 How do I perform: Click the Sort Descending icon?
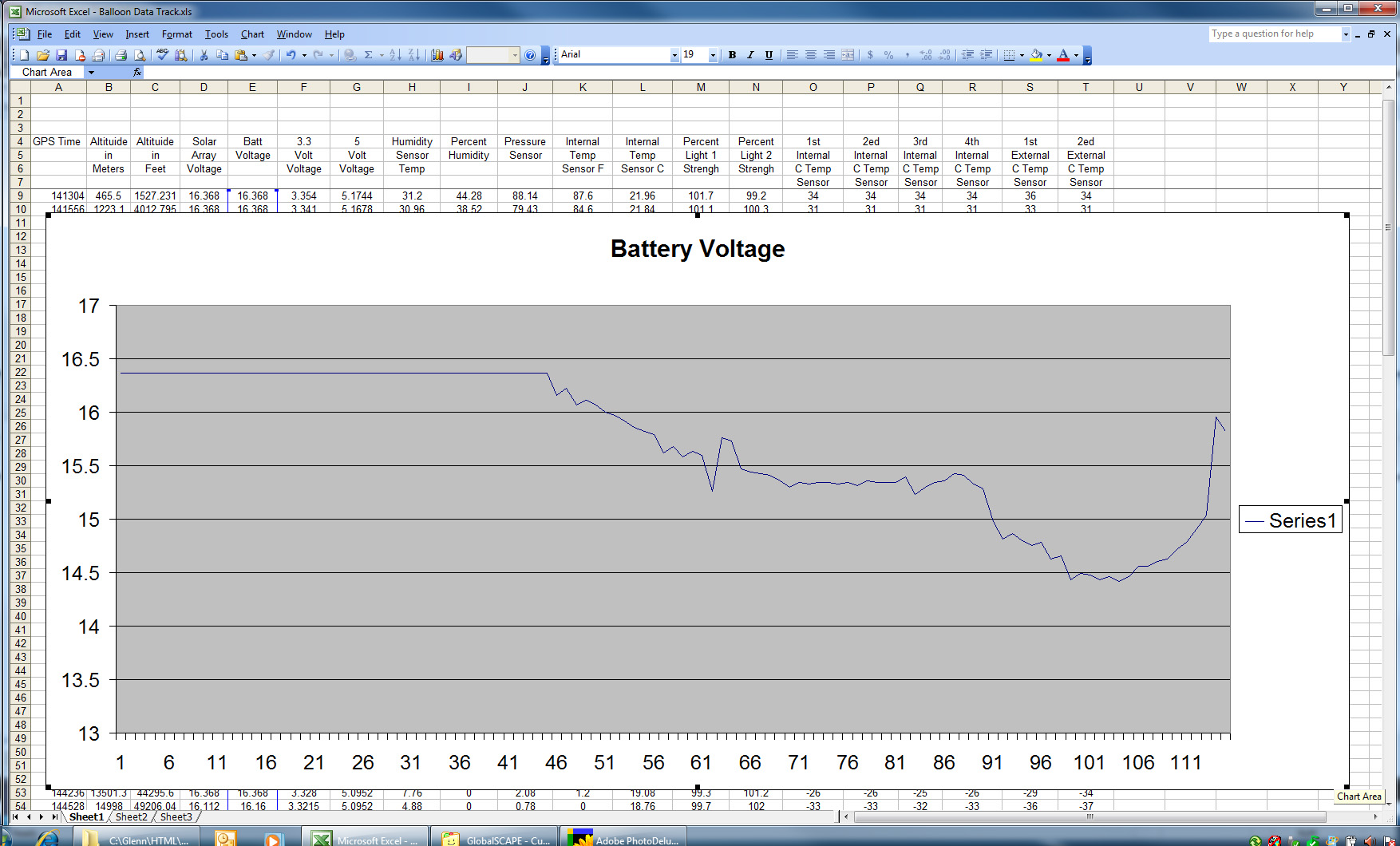coord(413,55)
